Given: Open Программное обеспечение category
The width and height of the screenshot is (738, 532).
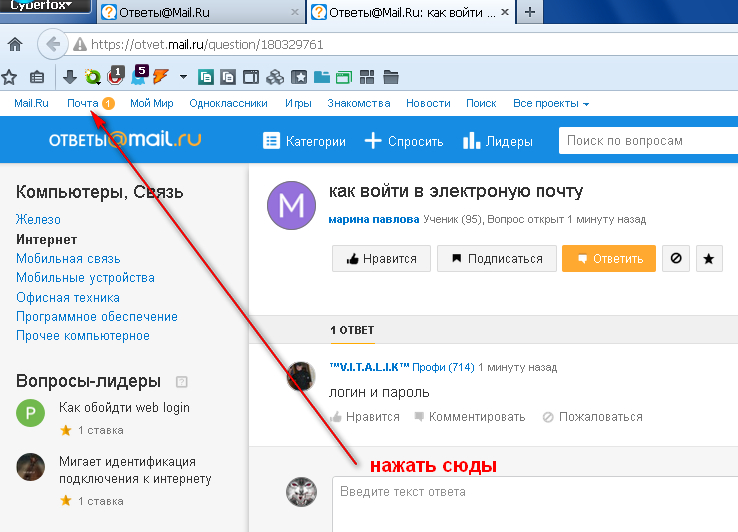Looking at the screenshot, I should (96, 316).
